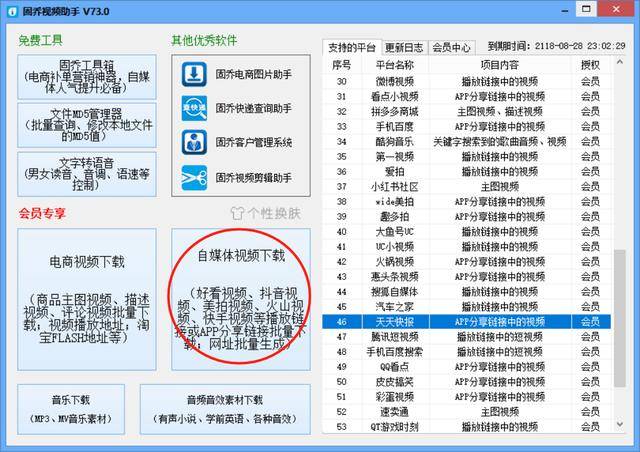Screen dimensions: 640x452
Task: Open the 固乔工具箱 button
Action: (x=87, y=77)
